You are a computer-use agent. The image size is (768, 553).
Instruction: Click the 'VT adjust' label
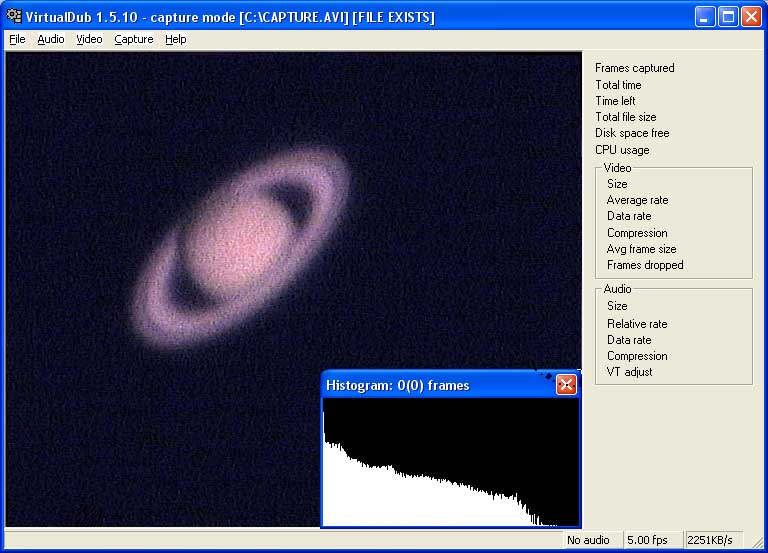tap(629, 372)
